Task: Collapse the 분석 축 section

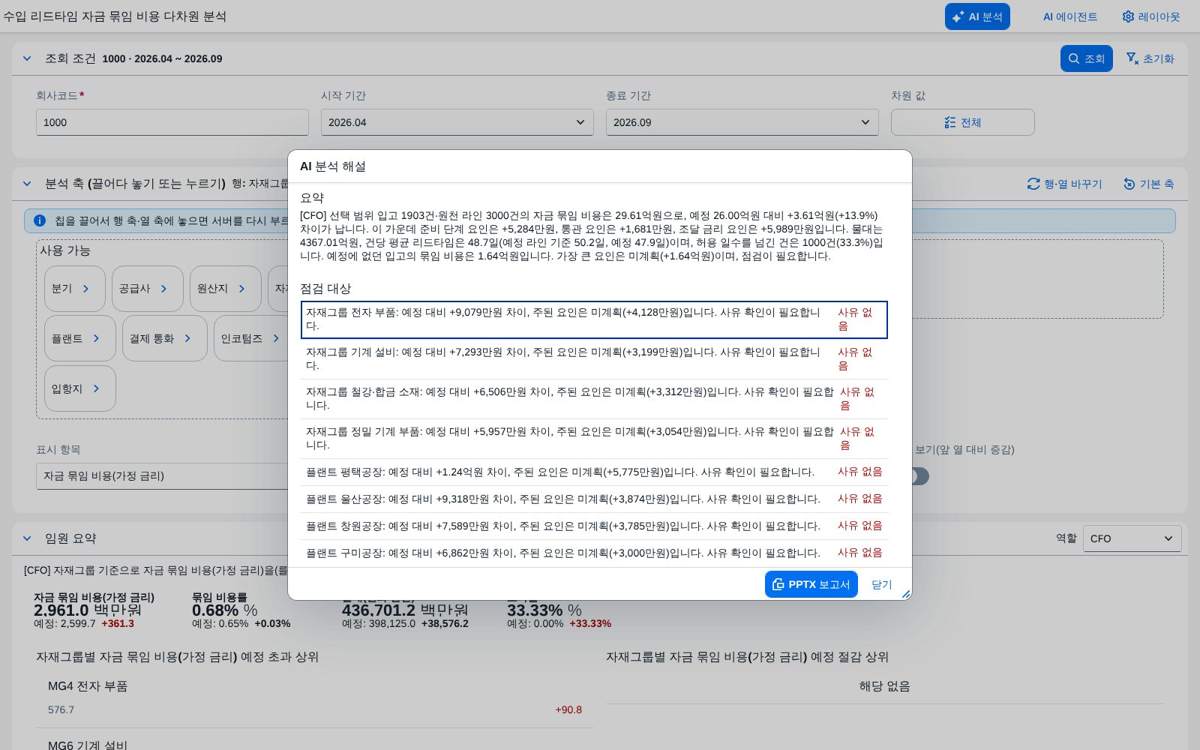Action: pos(27,184)
